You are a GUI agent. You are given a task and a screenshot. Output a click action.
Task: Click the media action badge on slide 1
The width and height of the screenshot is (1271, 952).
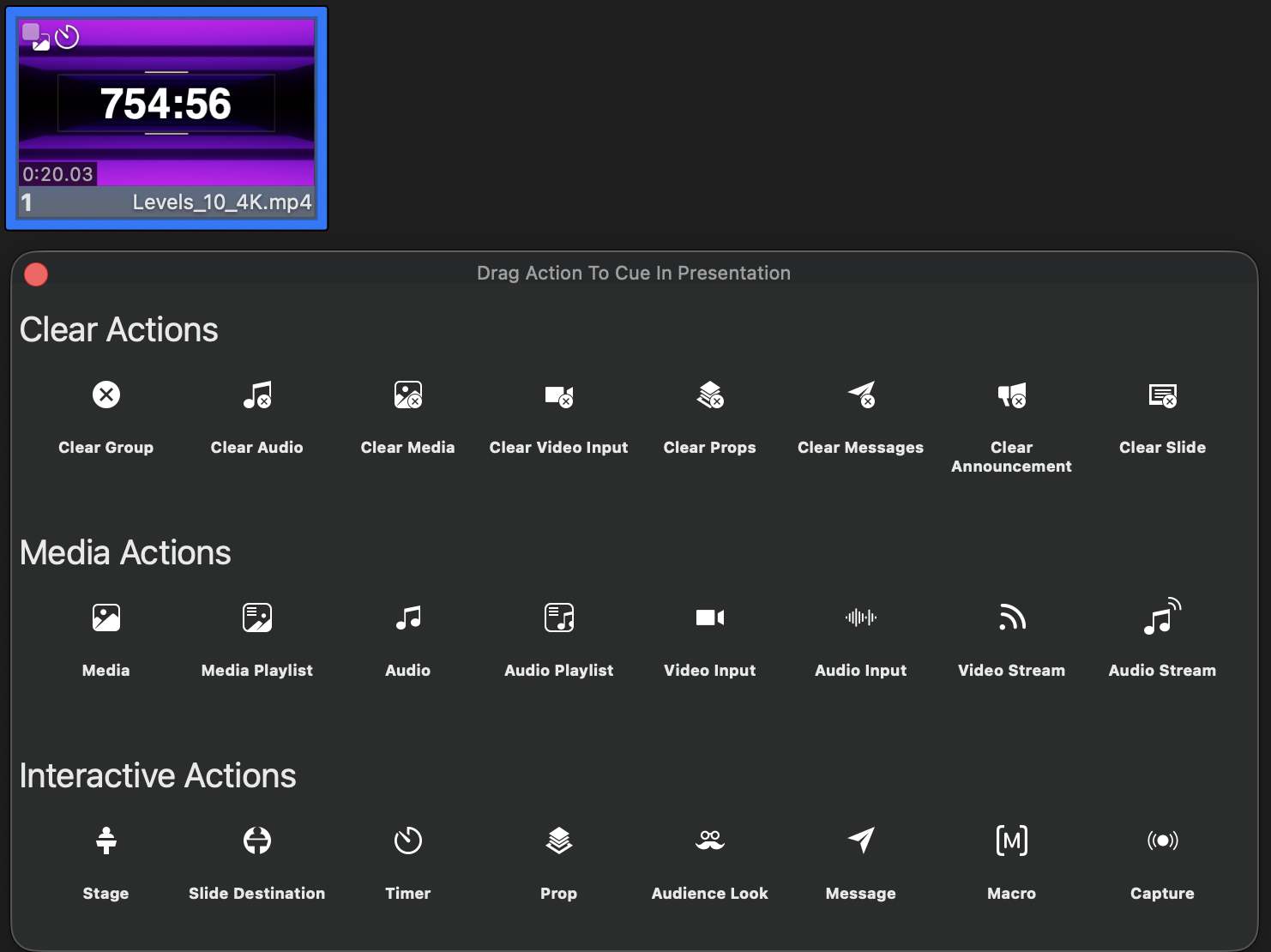(x=36, y=37)
